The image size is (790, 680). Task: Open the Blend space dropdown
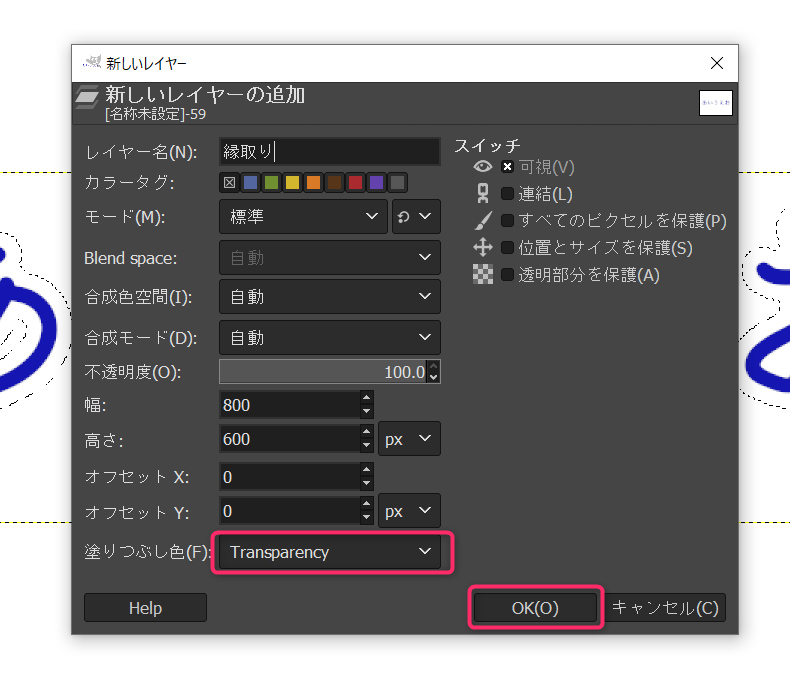click(330, 257)
